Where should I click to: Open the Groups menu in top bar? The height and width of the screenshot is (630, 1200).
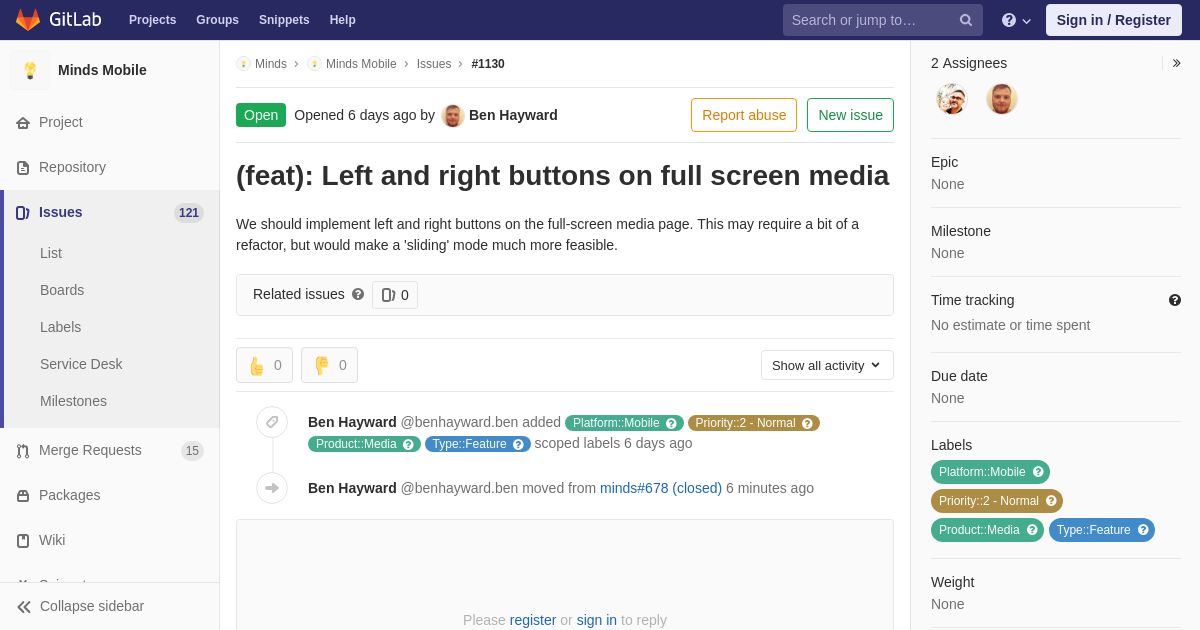pyautogui.click(x=217, y=20)
